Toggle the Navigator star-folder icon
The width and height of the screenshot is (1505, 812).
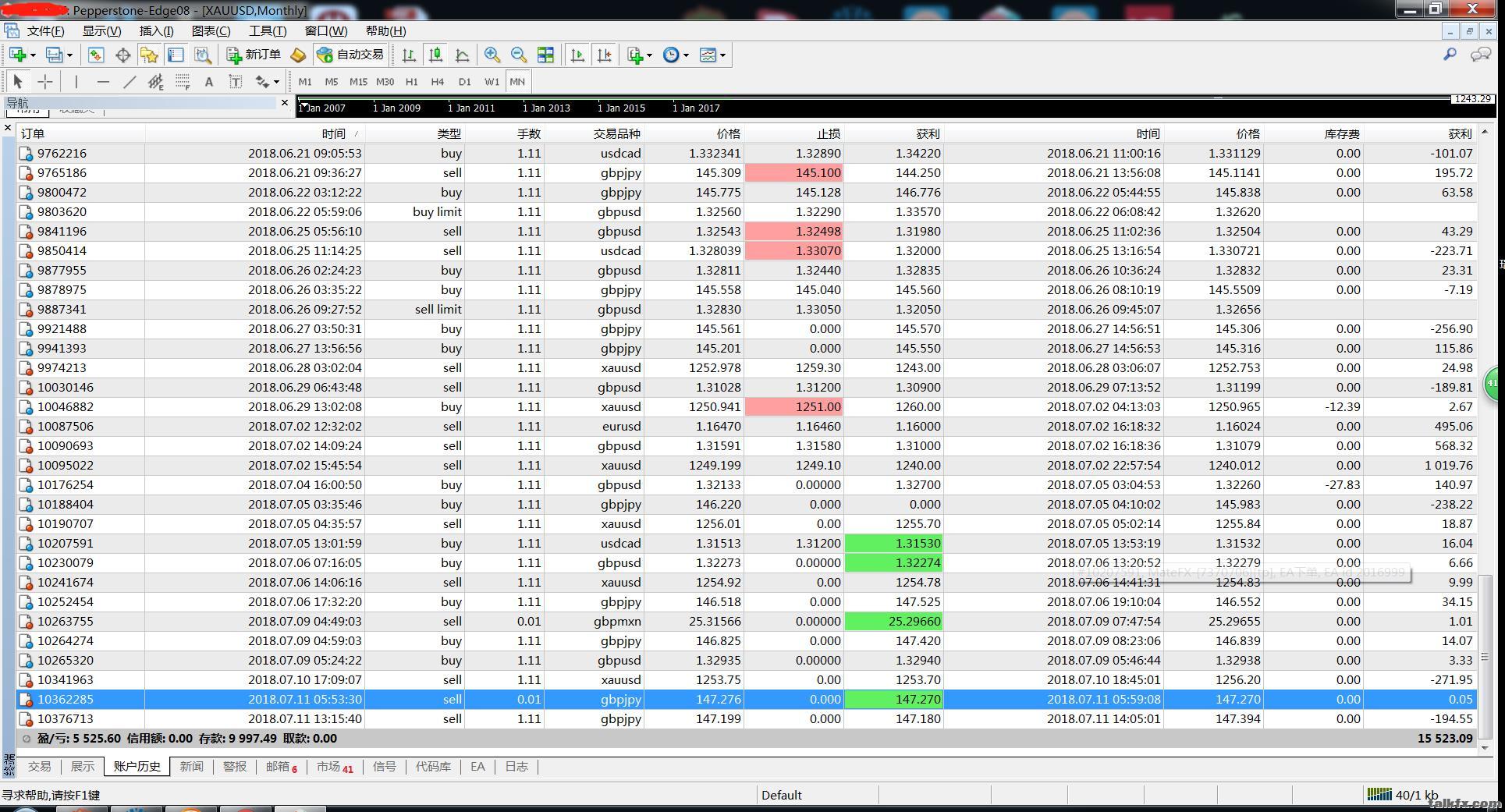[149, 55]
